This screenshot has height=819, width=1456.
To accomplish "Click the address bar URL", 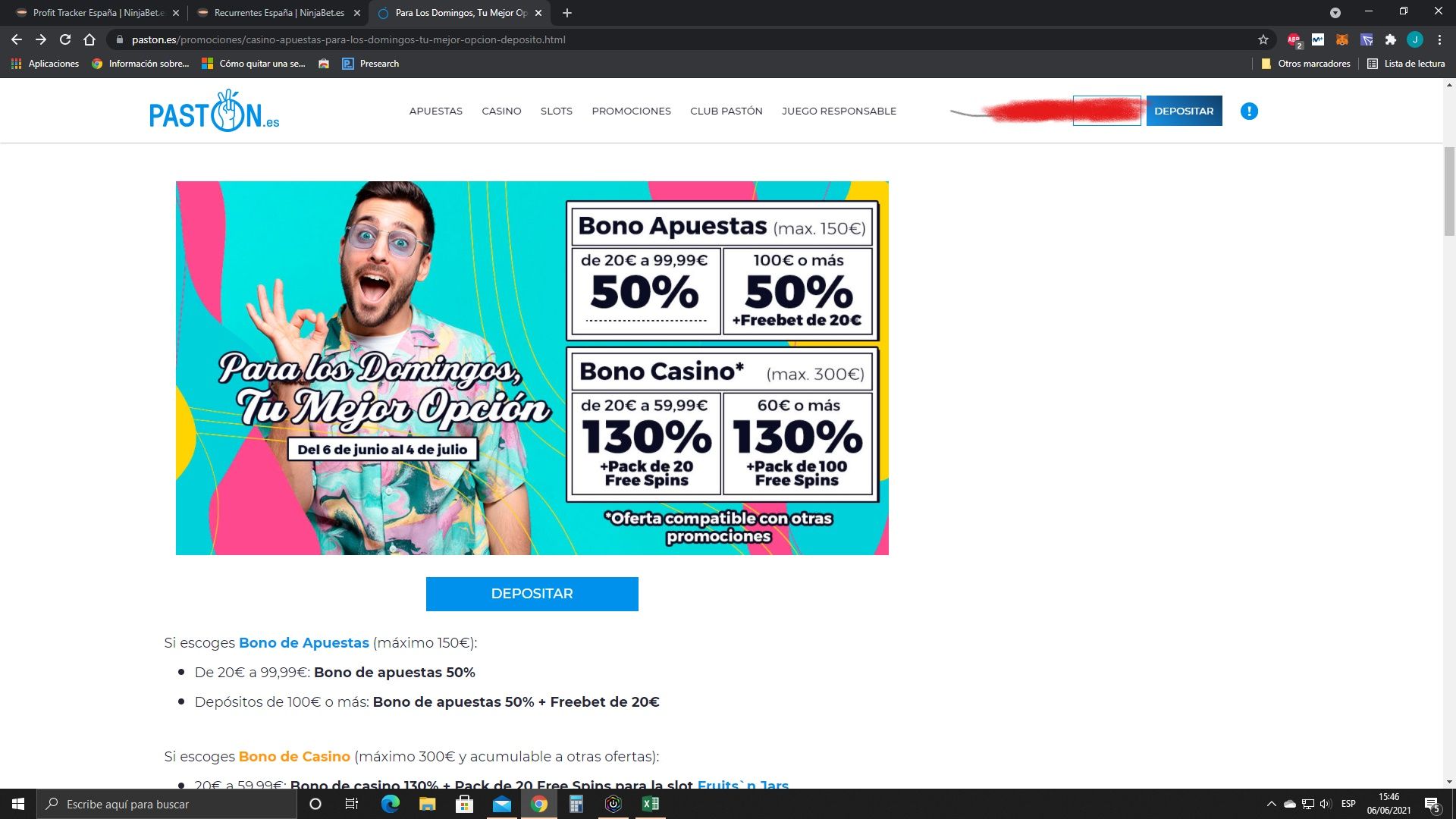I will pyautogui.click(x=349, y=39).
